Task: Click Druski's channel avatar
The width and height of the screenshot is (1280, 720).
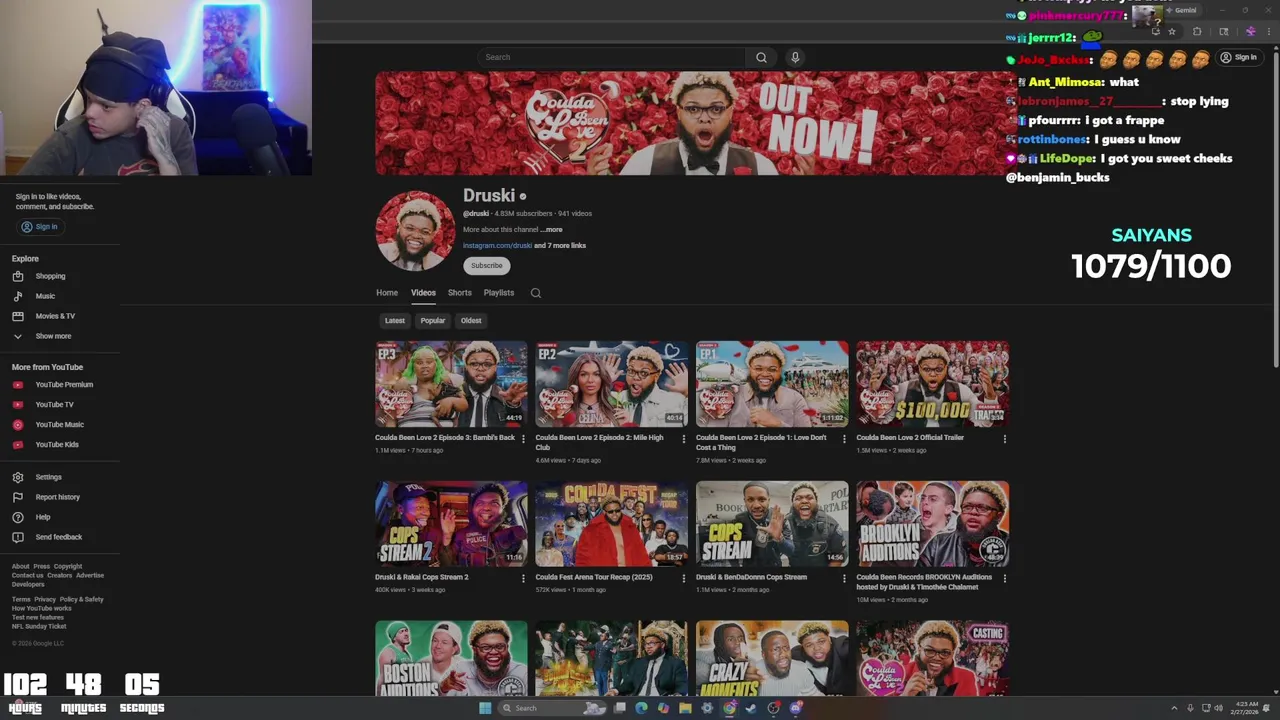Action: coord(415,231)
